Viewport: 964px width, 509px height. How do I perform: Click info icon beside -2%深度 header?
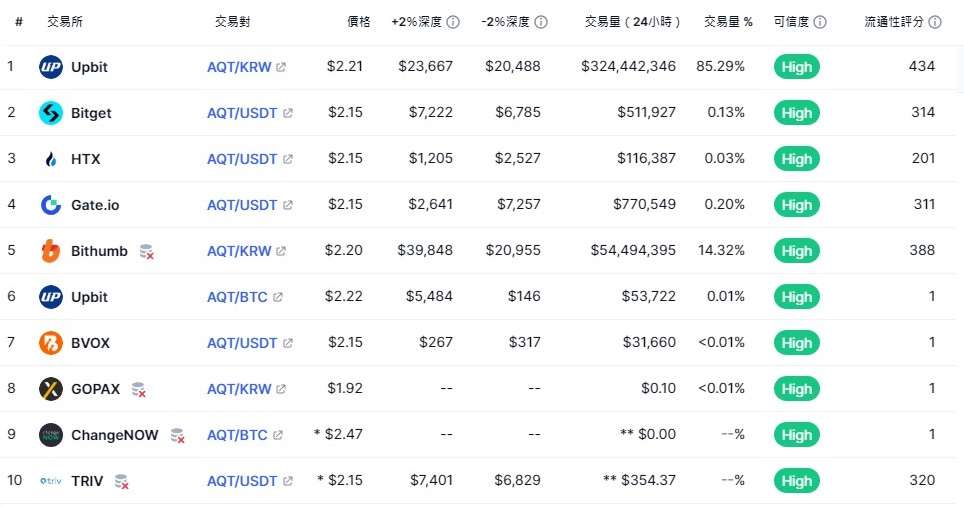(541, 22)
